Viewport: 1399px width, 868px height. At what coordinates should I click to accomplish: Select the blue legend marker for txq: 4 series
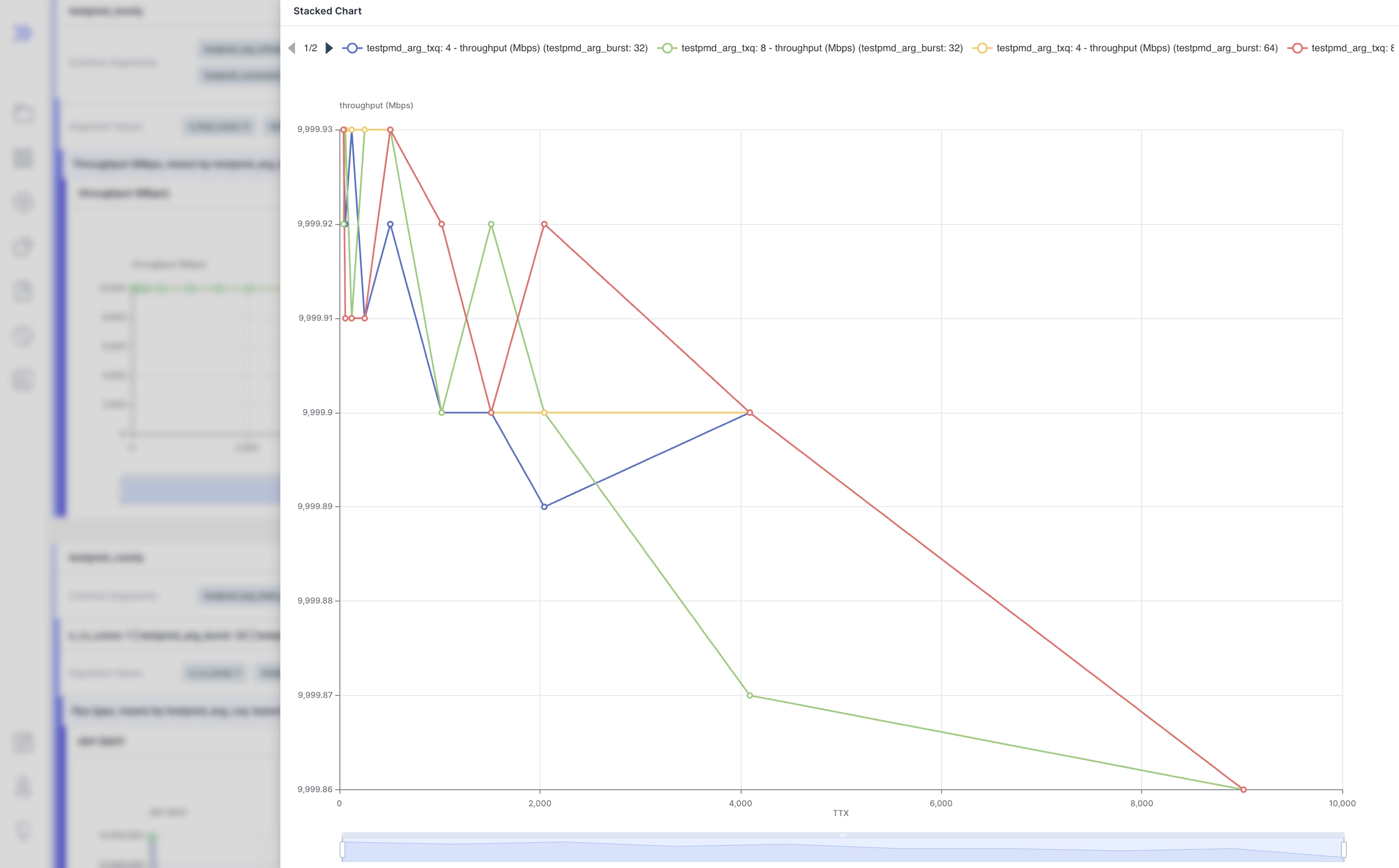353,48
